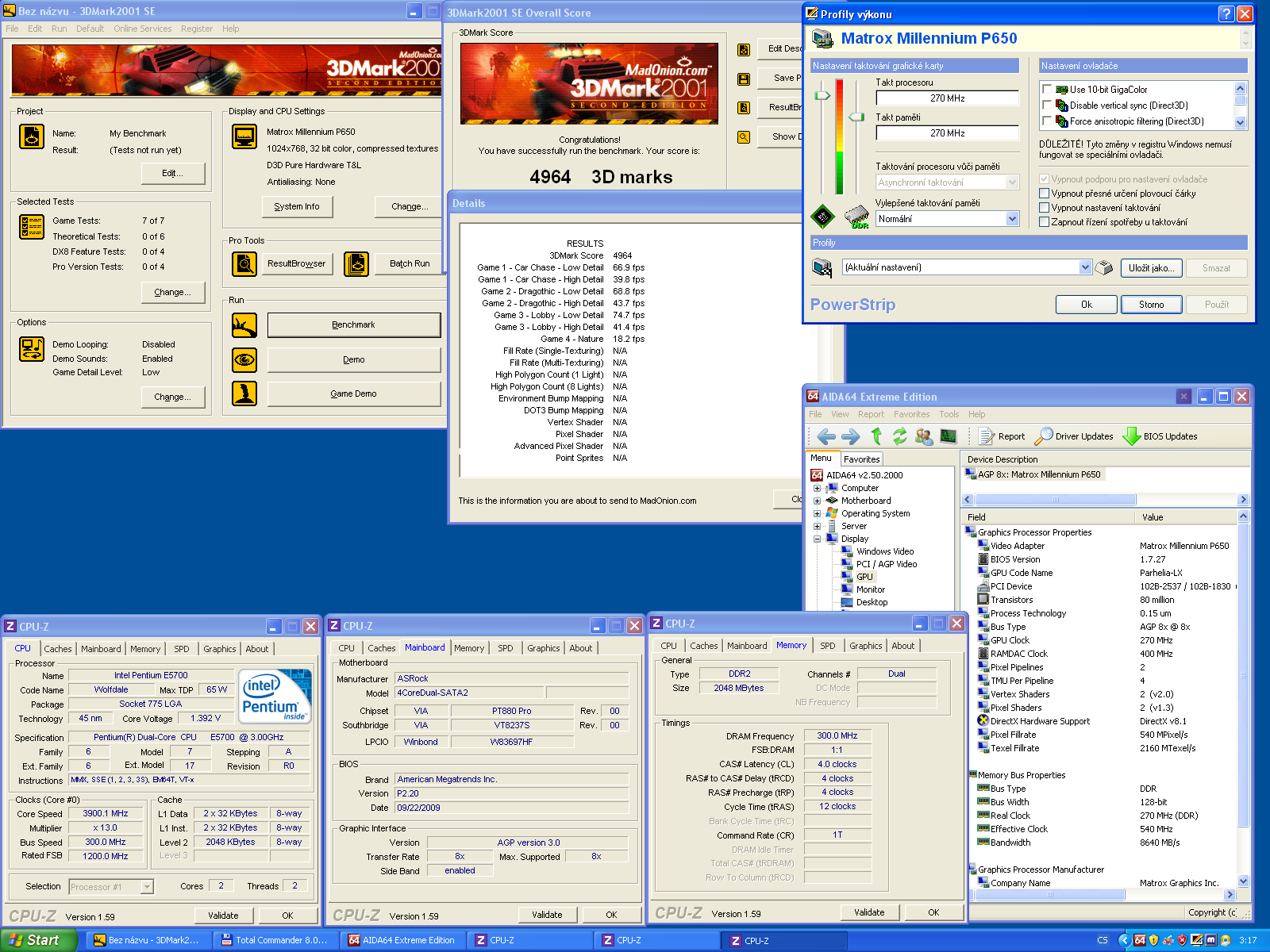The width and height of the screenshot is (1270, 952).
Task: Click AIDA64 up-level green arrow
Action: tap(876, 436)
